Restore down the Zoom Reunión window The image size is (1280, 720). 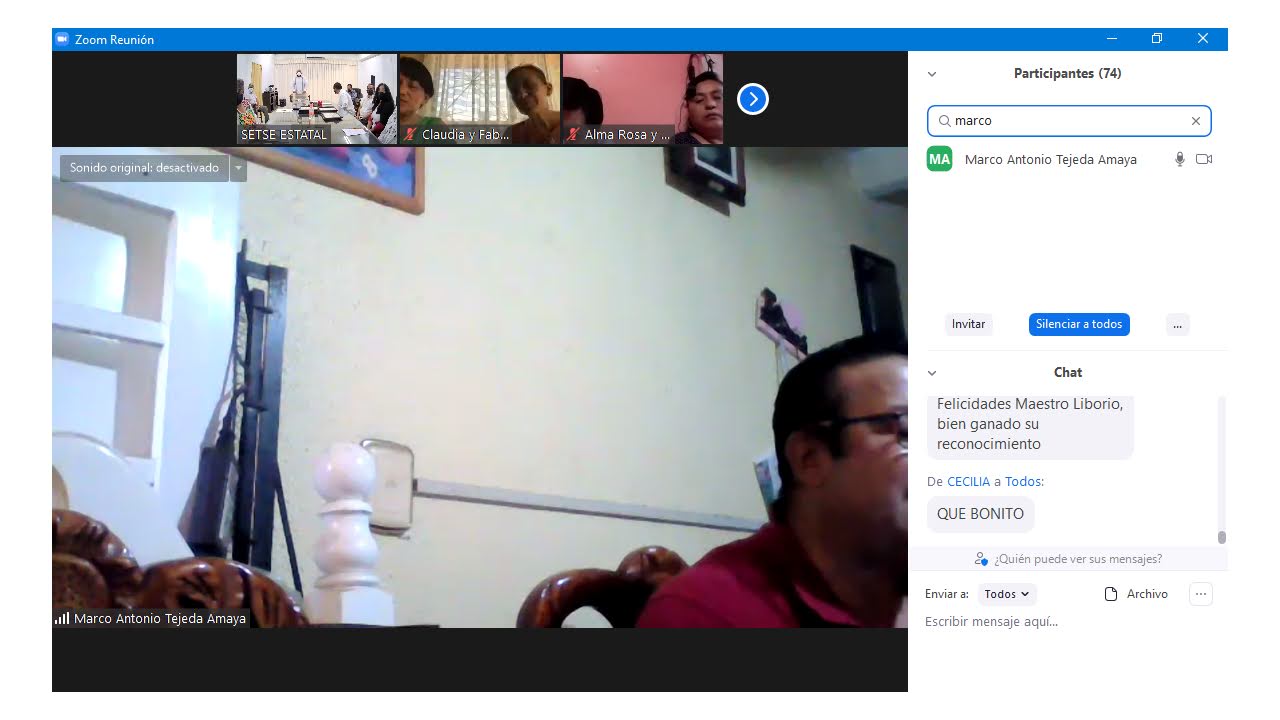pyautogui.click(x=1157, y=39)
